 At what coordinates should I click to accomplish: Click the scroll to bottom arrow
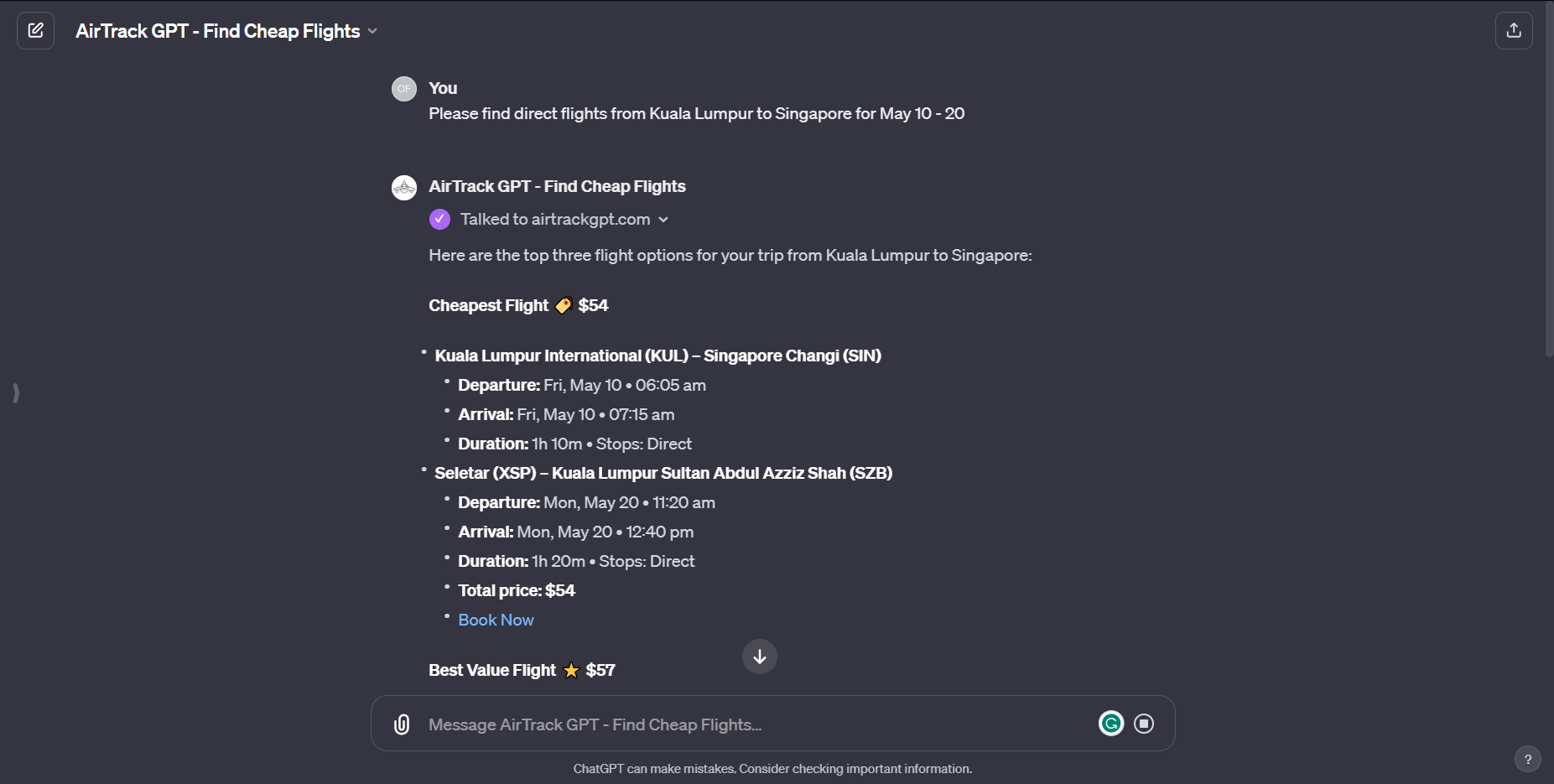click(x=760, y=657)
